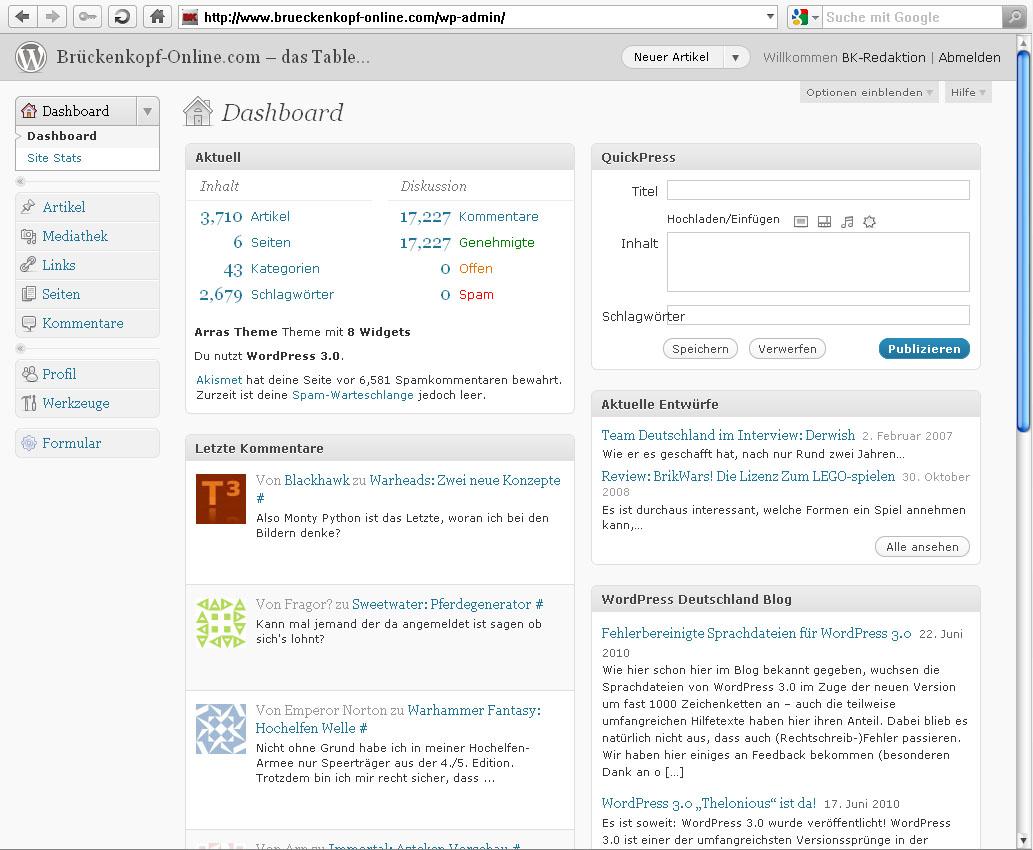The height and width of the screenshot is (850, 1033).
Task: Click the WordPress logo in the header
Action: pos(31,57)
